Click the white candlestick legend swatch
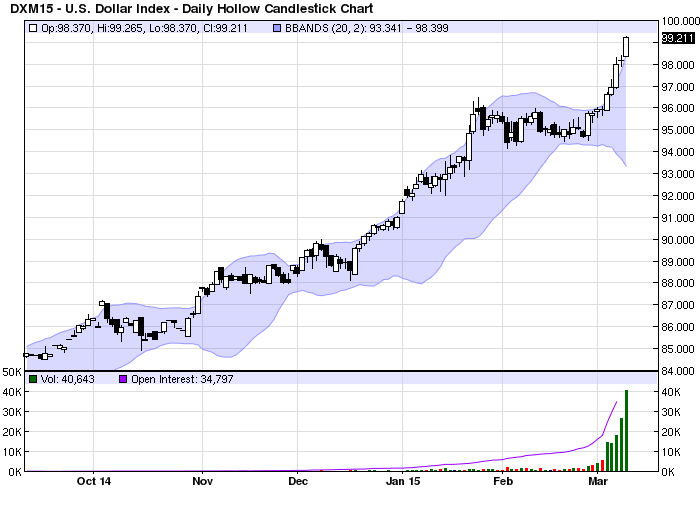This screenshot has width=700, height=512. (x=33, y=29)
